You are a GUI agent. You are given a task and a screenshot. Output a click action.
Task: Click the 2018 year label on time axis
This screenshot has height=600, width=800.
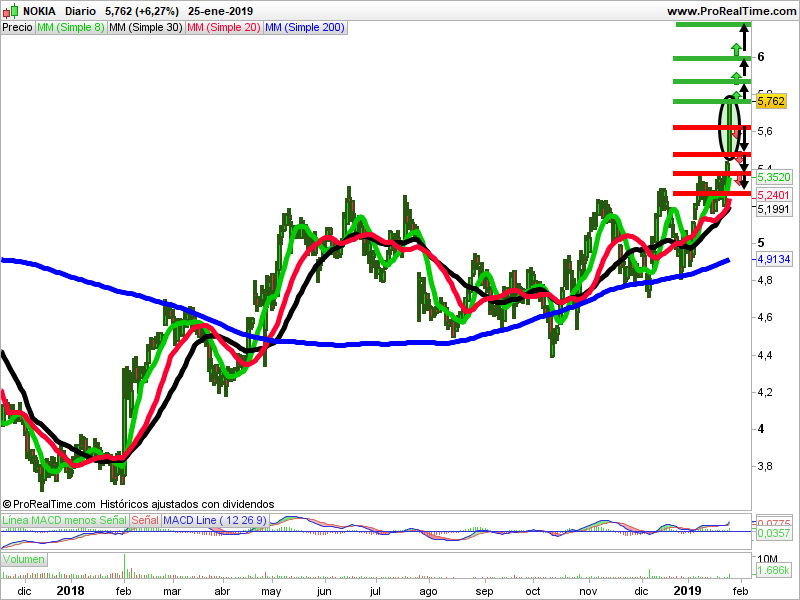click(70, 590)
